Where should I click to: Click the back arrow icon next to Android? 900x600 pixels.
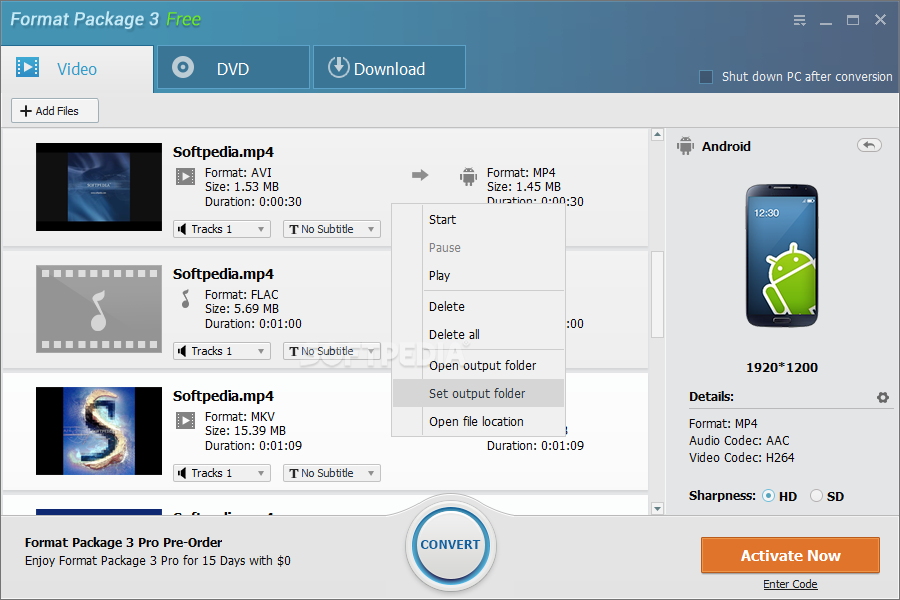point(869,145)
